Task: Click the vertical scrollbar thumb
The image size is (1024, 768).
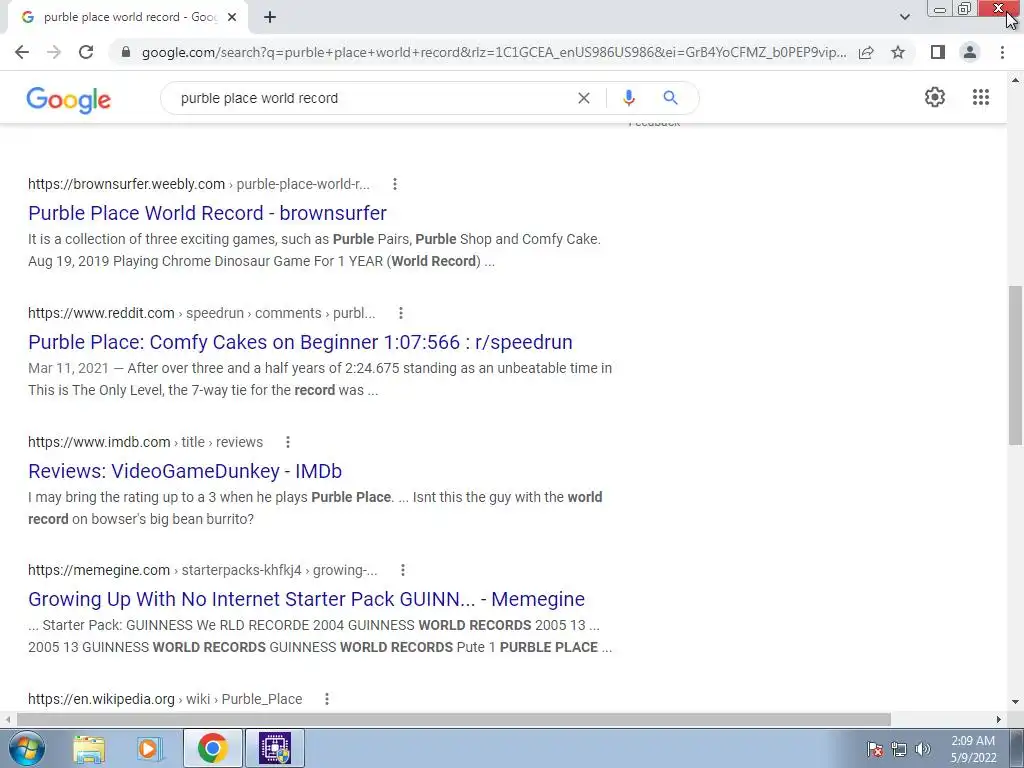Action: tap(1015, 365)
